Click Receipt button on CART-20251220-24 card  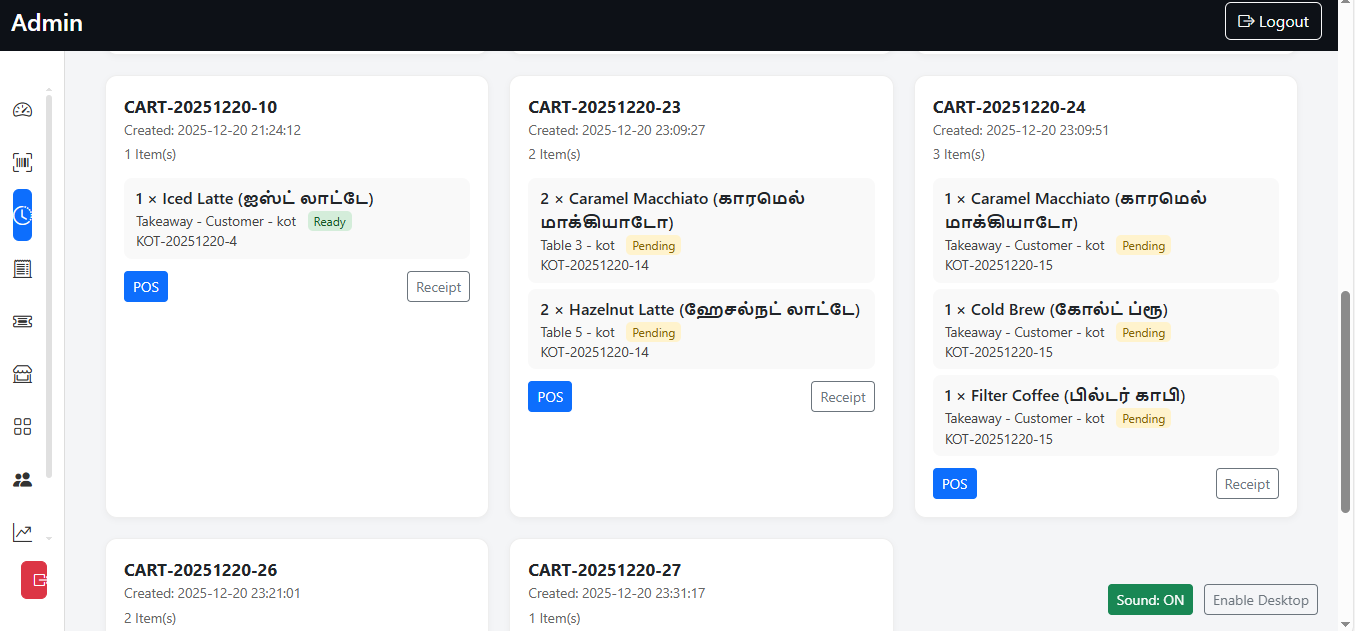click(1247, 484)
